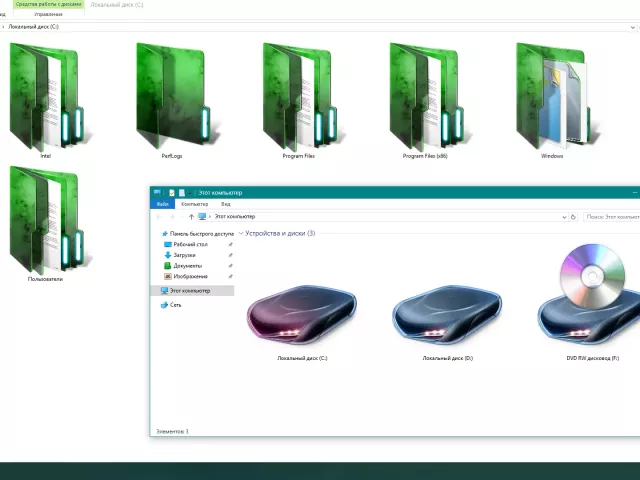Go to Загрузки in navigation pane

click(x=186, y=255)
